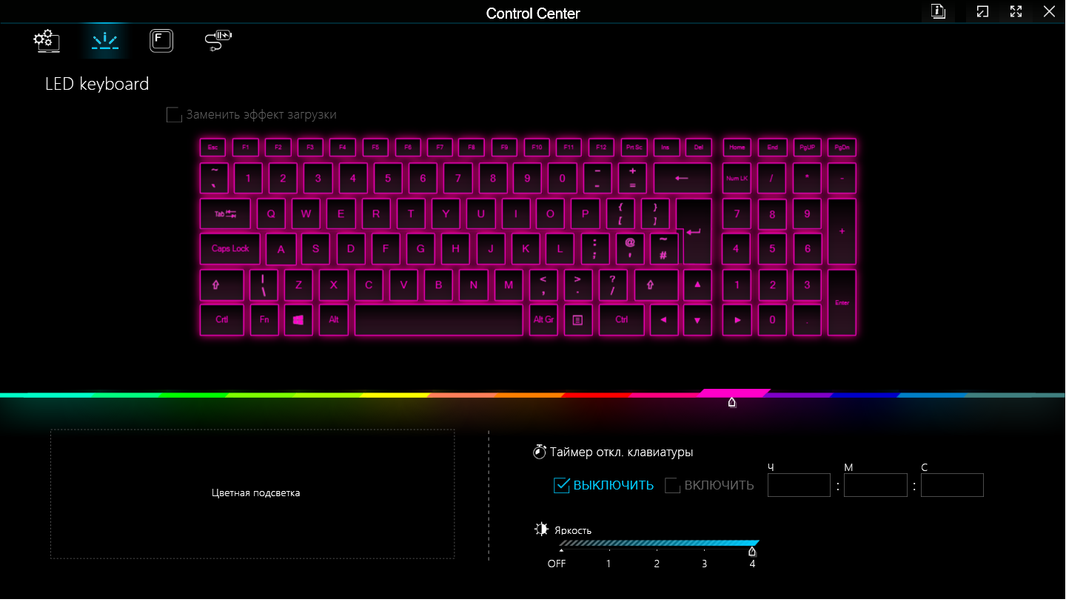Click the Windows logo key on virtual keyboard
Image resolution: width=1066 pixels, height=600 pixels.
pyautogui.click(x=298, y=320)
